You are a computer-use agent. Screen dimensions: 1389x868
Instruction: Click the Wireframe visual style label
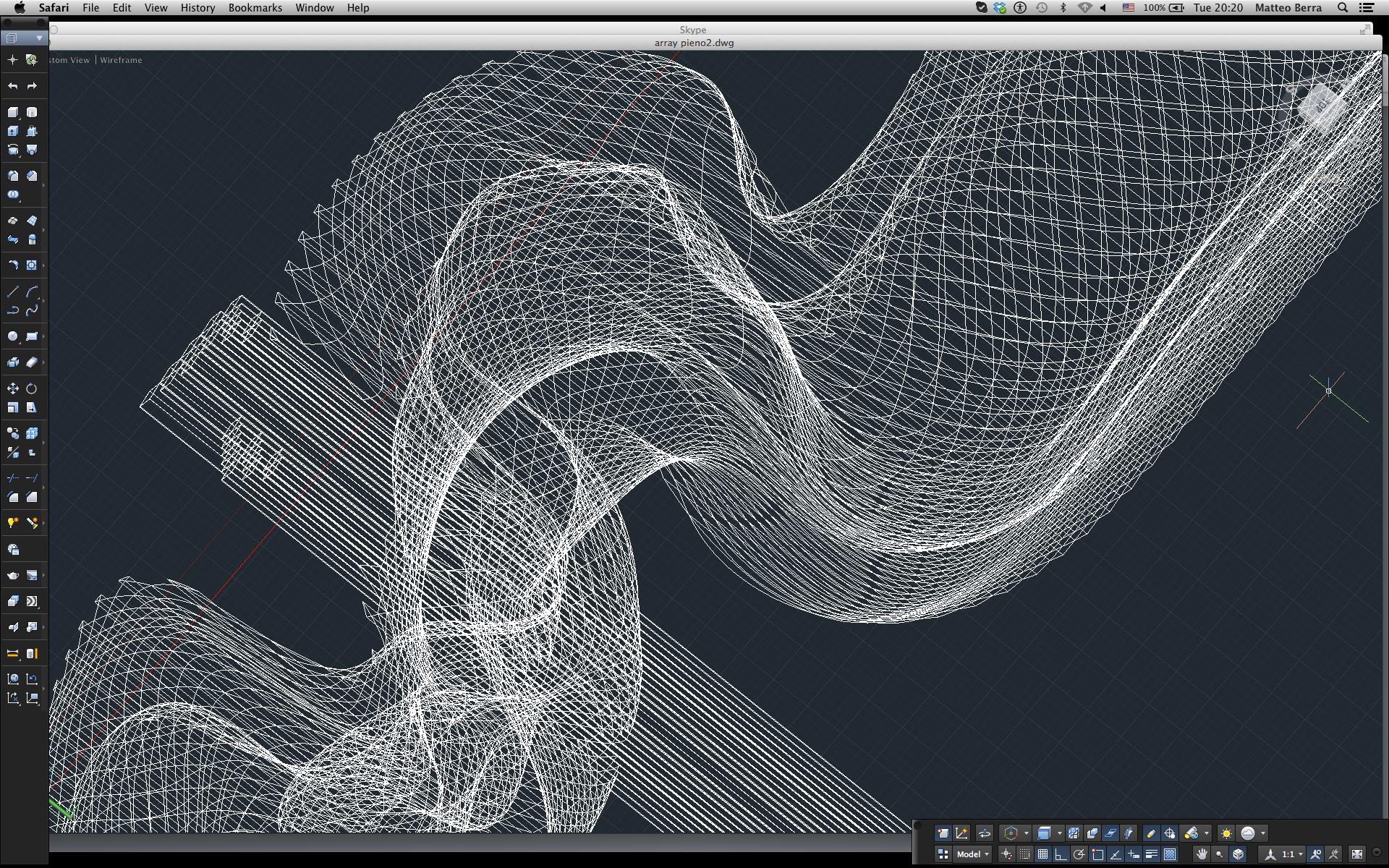[x=121, y=60]
